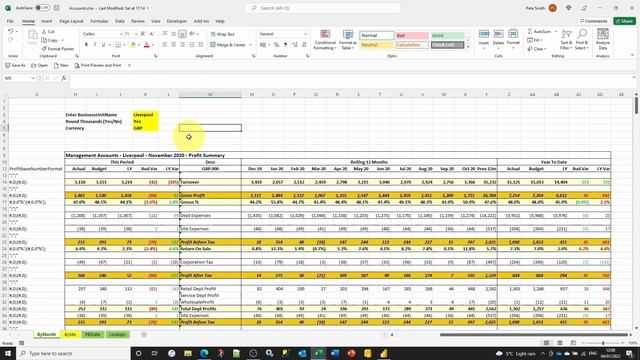Switch to the Lookups sheet tab

(117, 334)
